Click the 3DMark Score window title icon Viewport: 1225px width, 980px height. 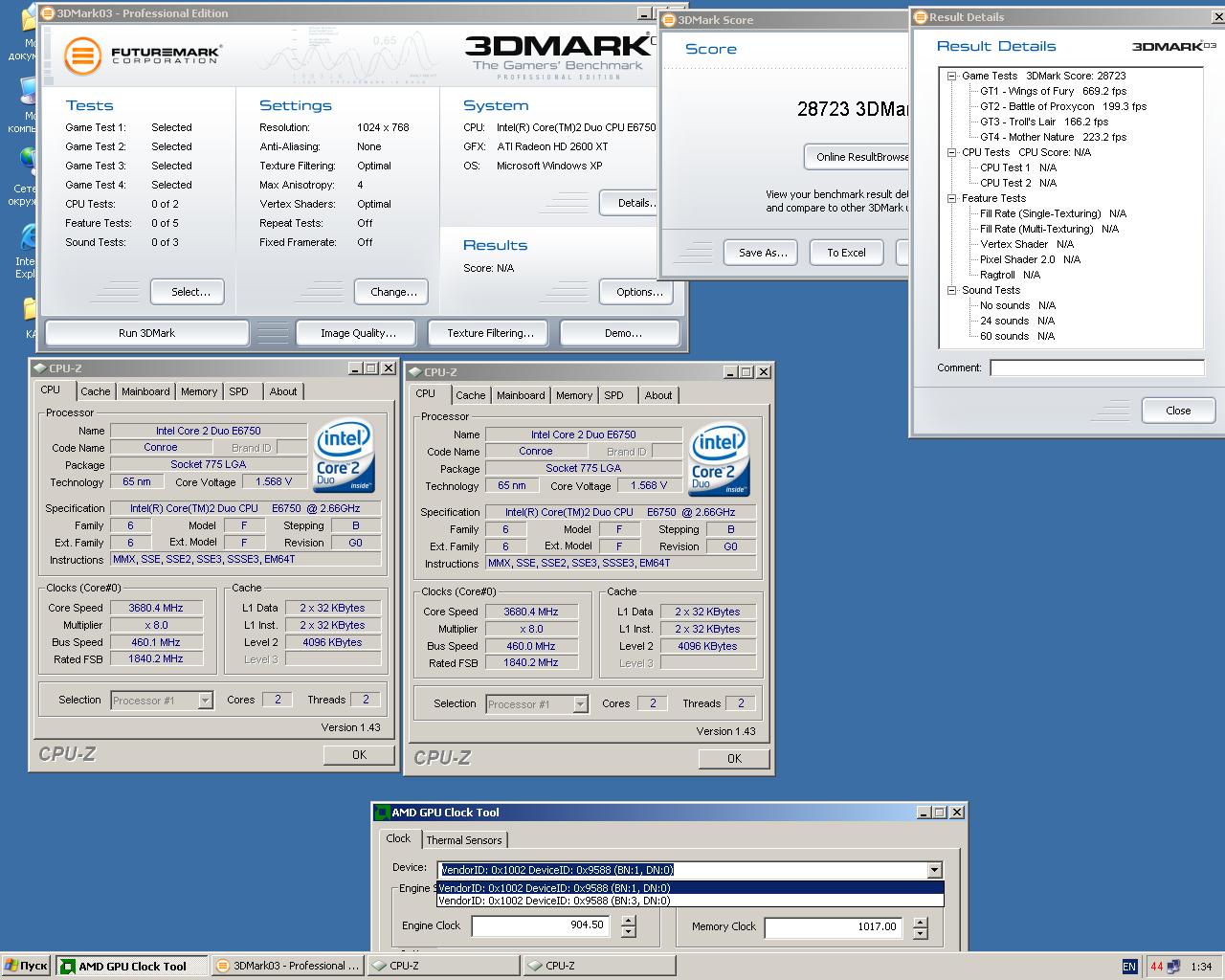pyautogui.click(x=669, y=19)
